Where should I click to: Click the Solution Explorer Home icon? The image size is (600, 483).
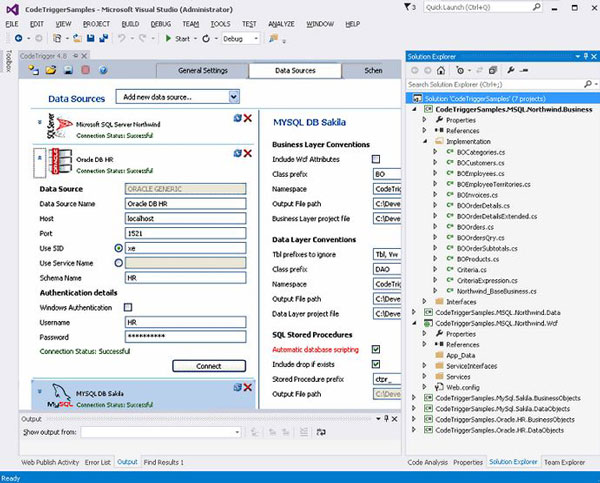[x=441, y=71]
